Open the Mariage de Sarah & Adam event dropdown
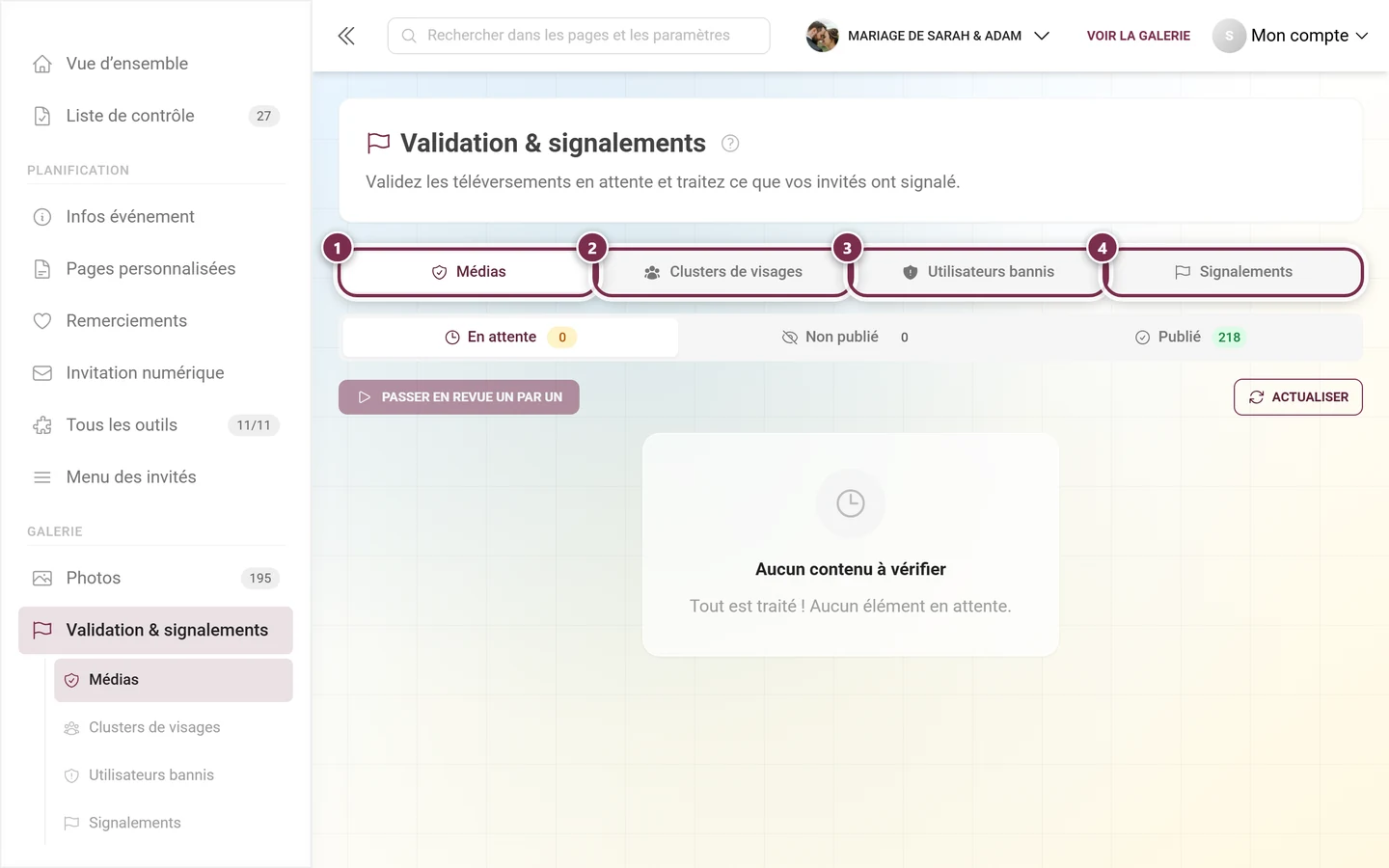Viewport: 1389px width, 868px height. coord(928,36)
